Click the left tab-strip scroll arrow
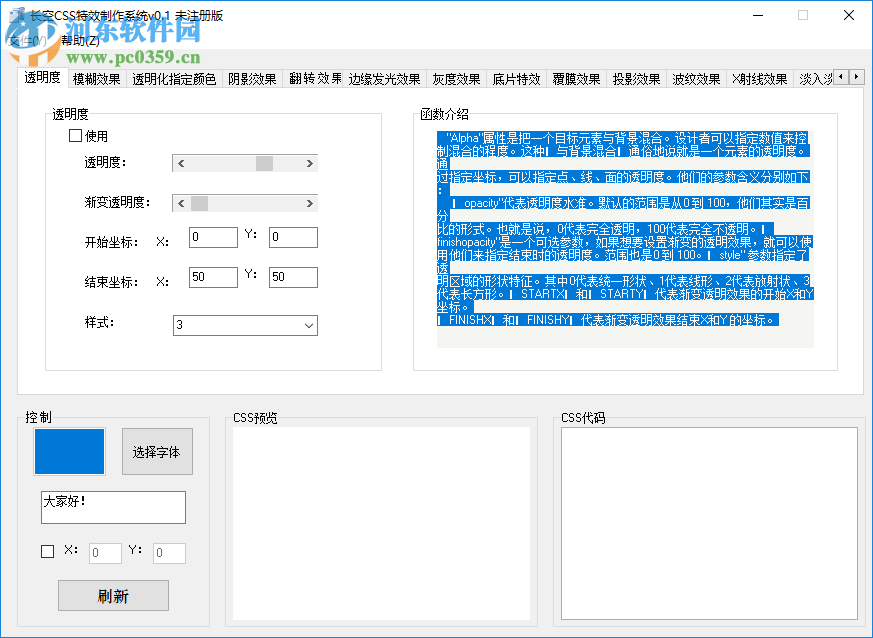Image resolution: width=873 pixels, height=638 pixels. 841,77
